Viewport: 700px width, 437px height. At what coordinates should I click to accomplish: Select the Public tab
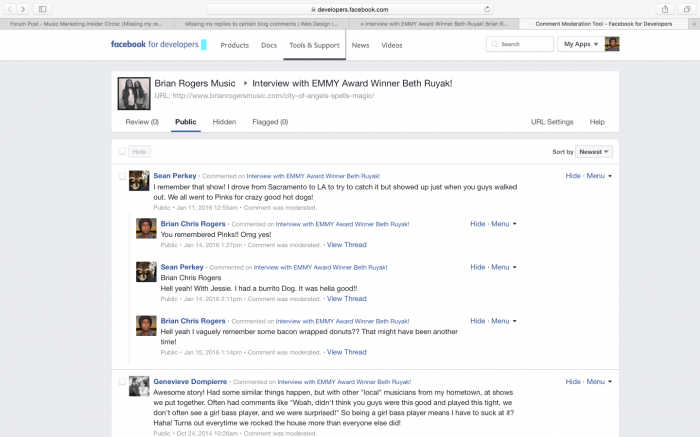(x=185, y=122)
